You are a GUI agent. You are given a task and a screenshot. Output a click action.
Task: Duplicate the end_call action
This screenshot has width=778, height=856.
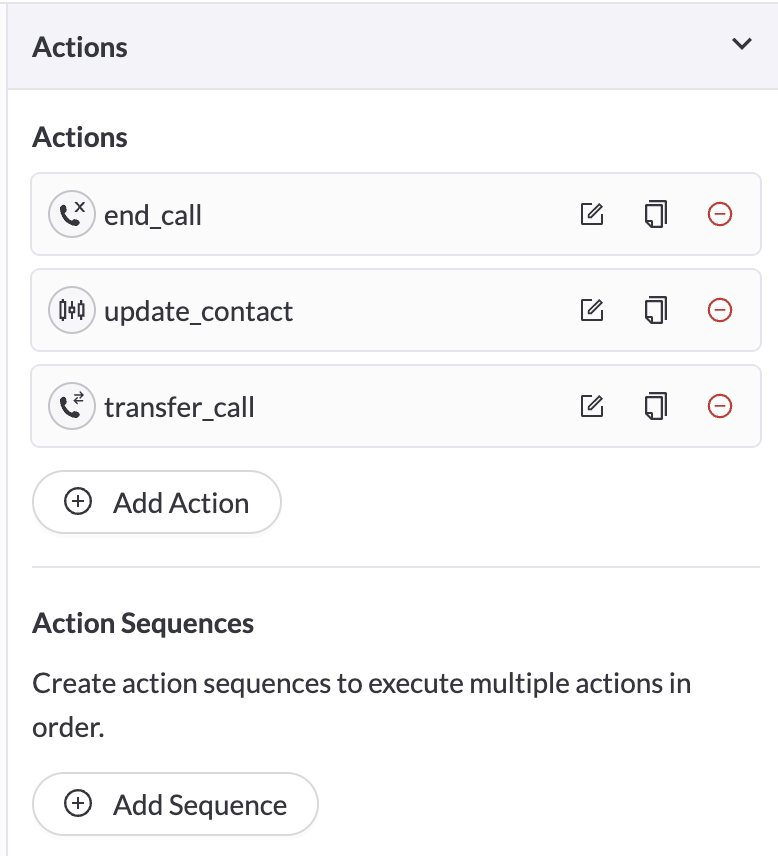[655, 214]
